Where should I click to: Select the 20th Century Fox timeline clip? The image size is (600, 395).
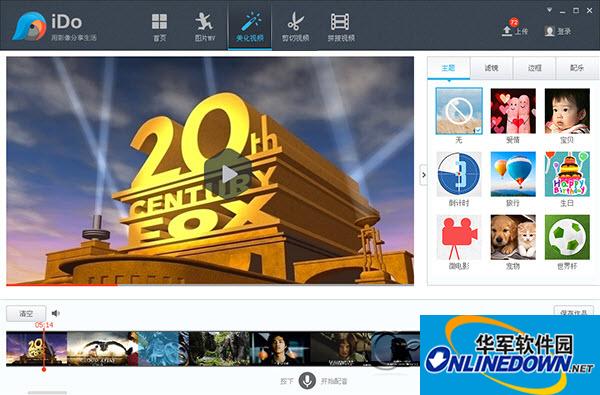click(x=37, y=349)
